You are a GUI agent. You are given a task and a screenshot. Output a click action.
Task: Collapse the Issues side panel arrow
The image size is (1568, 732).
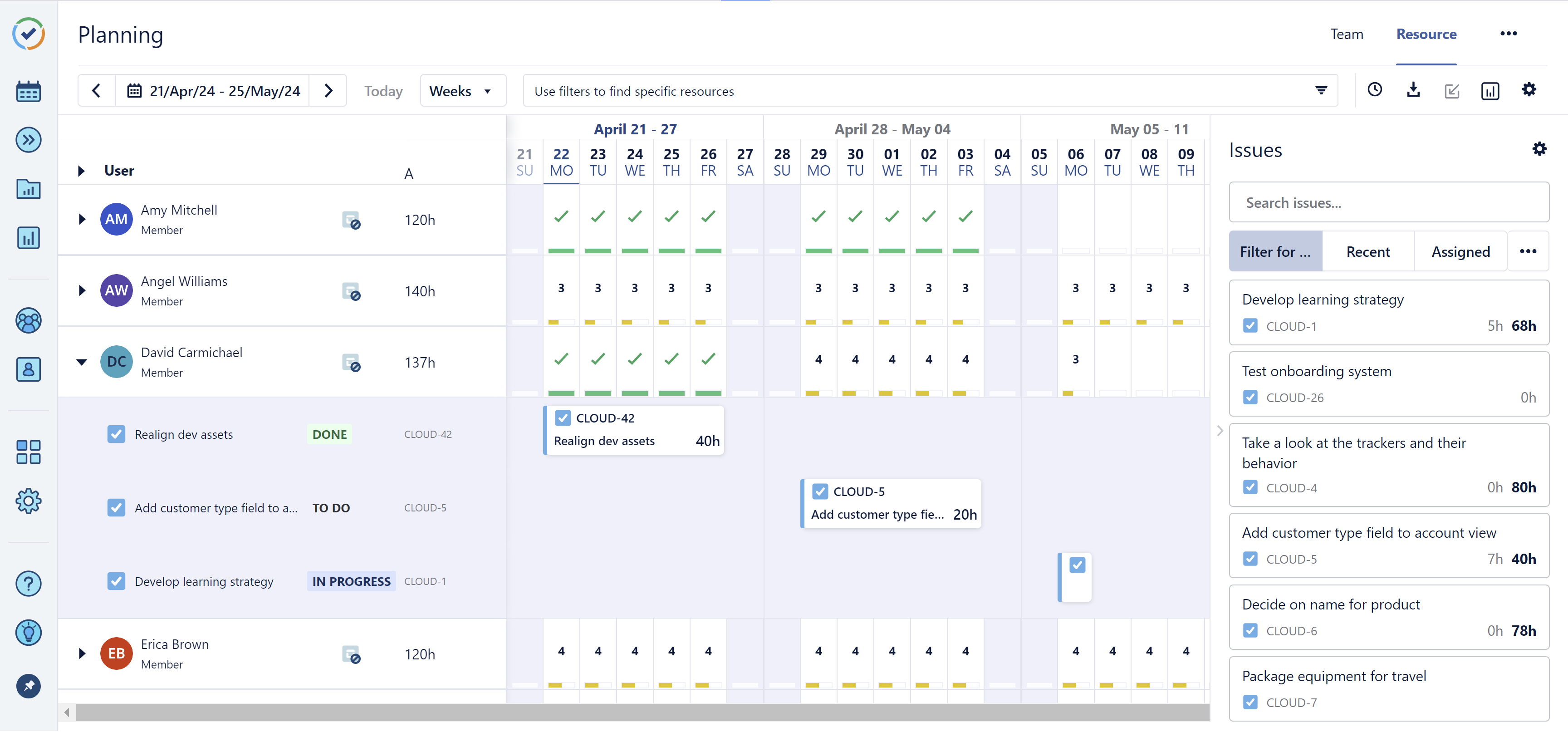tap(1220, 431)
